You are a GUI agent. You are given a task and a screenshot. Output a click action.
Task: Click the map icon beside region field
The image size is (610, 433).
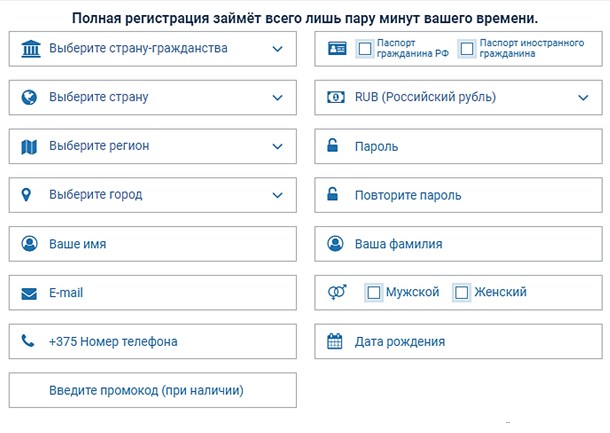[29, 146]
